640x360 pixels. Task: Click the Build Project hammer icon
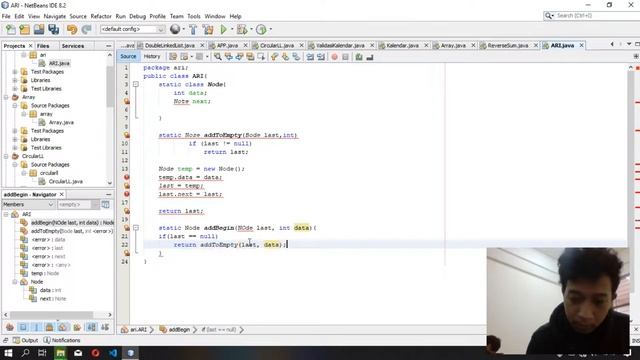point(193,29)
